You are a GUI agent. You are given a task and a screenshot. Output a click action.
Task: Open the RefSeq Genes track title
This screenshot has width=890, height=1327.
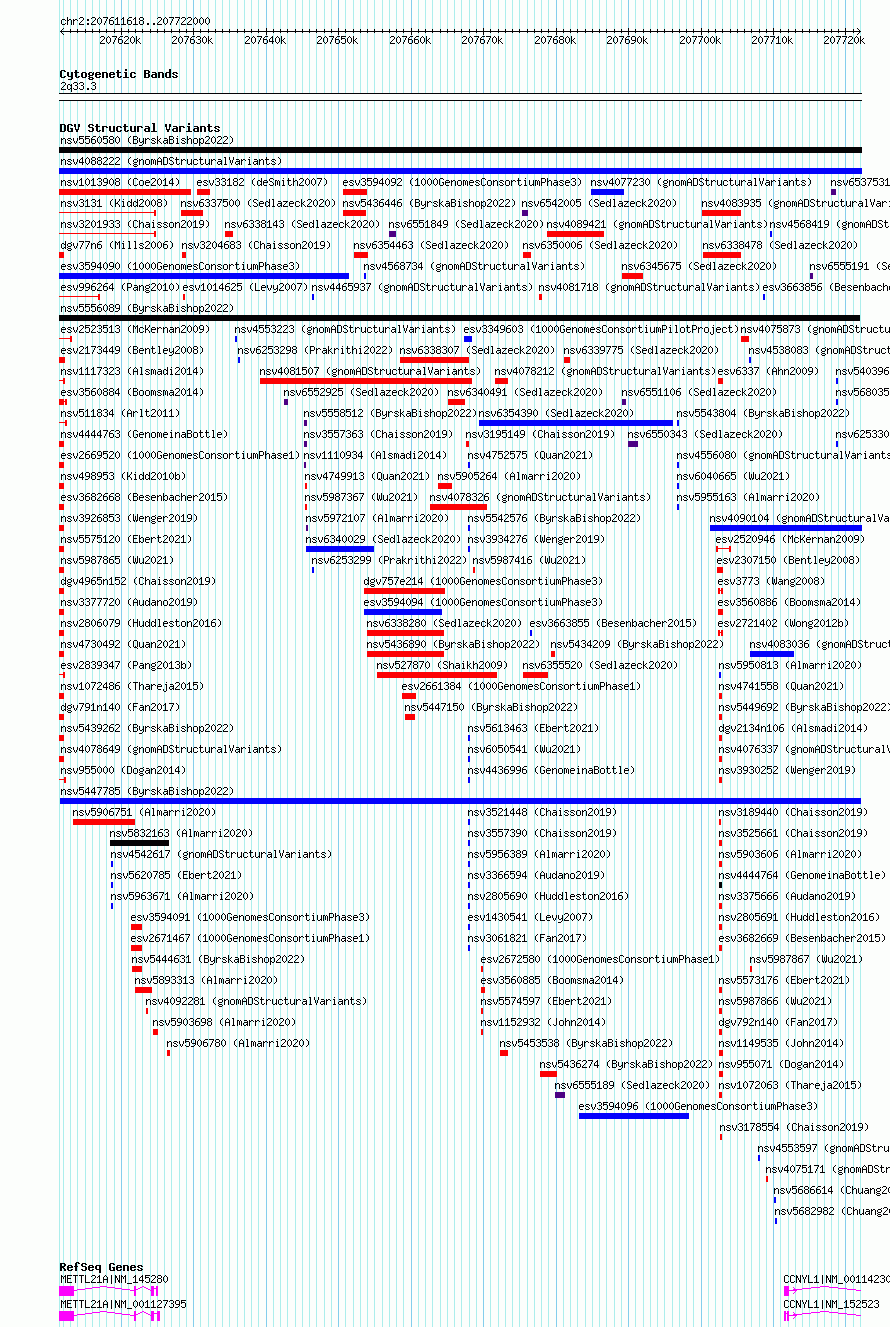point(101,1267)
